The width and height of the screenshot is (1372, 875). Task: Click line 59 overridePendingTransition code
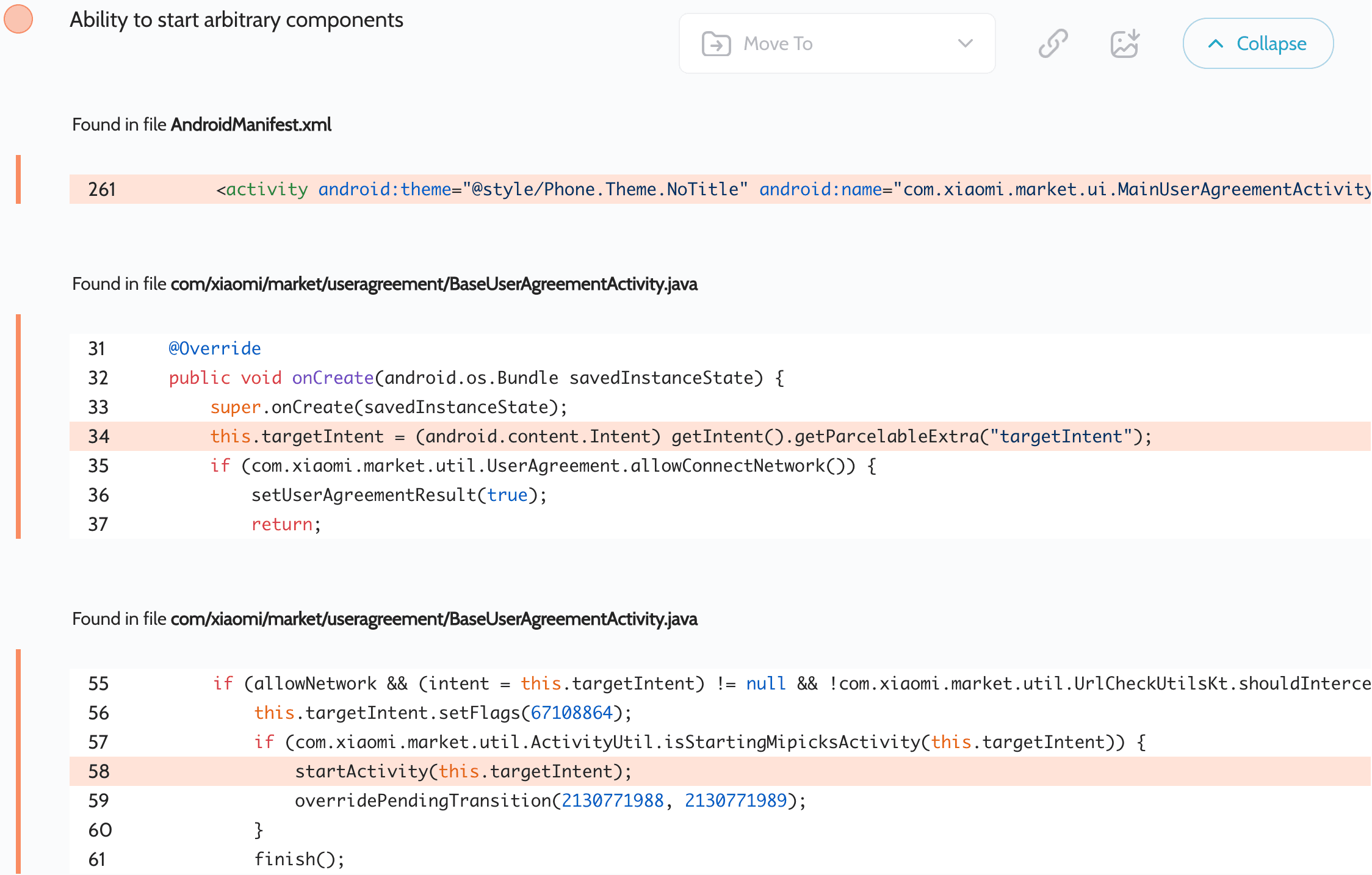pos(549,801)
